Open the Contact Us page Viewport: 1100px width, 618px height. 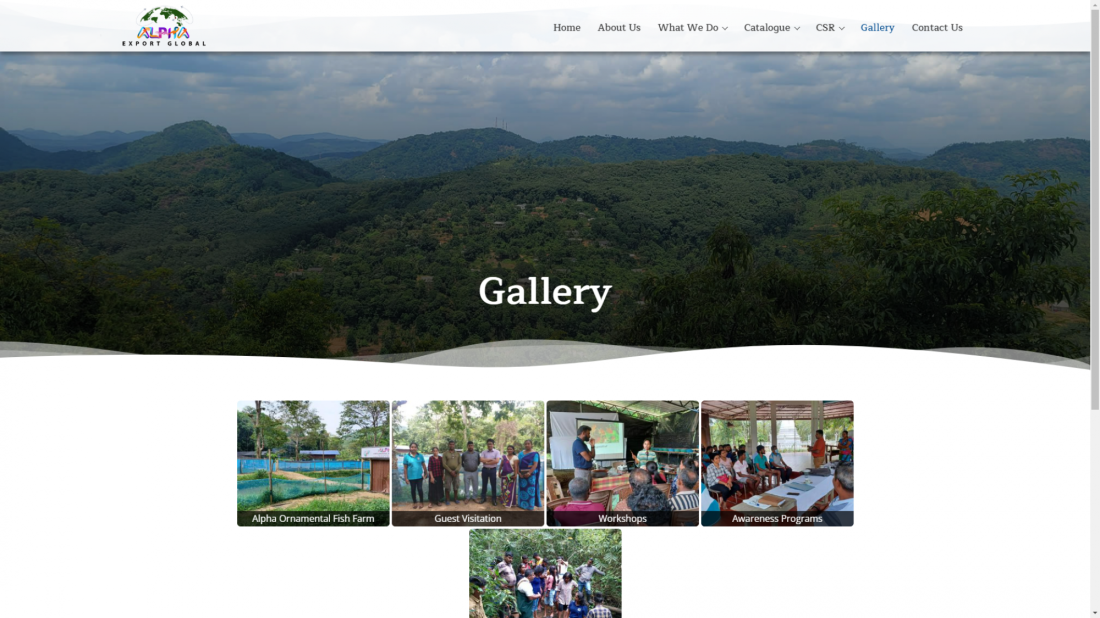[937, 28]
